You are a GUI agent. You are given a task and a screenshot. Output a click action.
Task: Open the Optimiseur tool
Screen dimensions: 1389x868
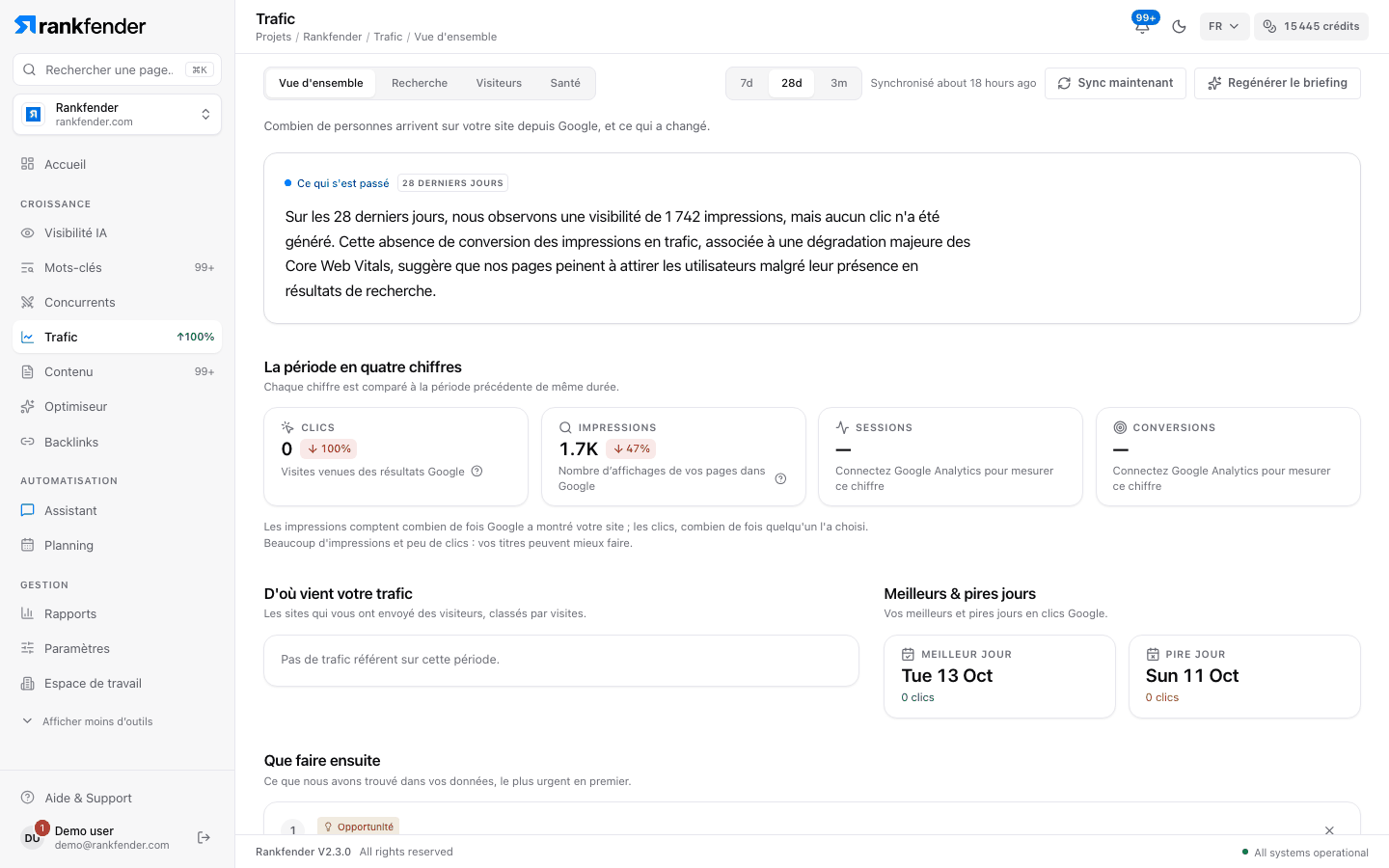click(x=117, y=406)
